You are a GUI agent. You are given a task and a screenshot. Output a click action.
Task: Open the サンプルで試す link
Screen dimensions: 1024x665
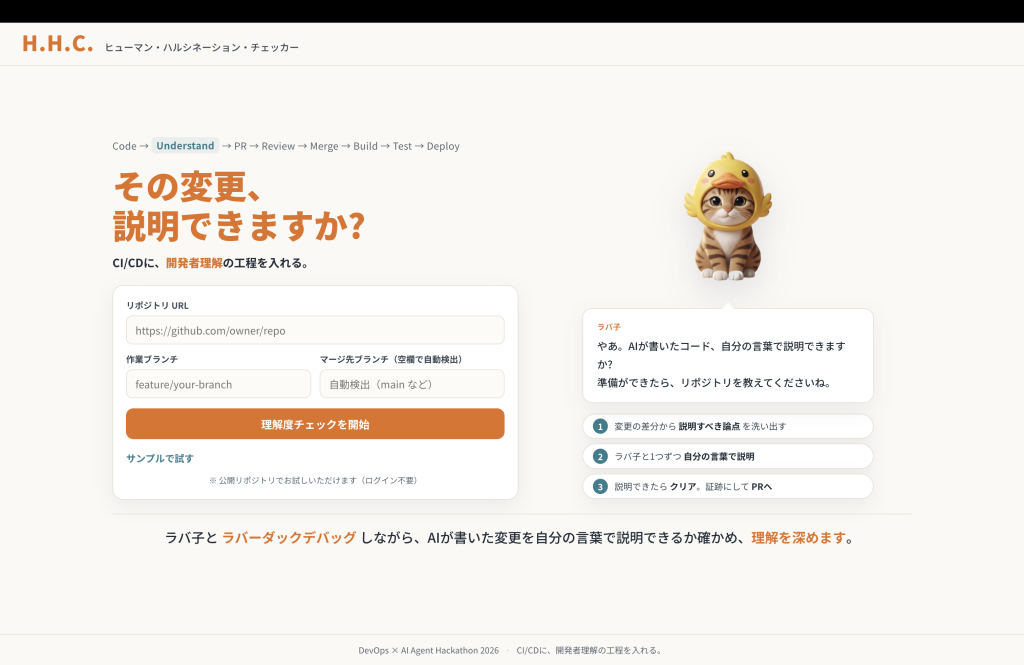tap(160, 459)
